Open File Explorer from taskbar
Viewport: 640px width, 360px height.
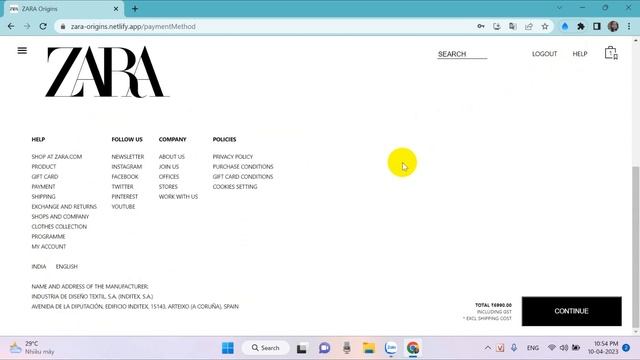[x=369, y=348]
